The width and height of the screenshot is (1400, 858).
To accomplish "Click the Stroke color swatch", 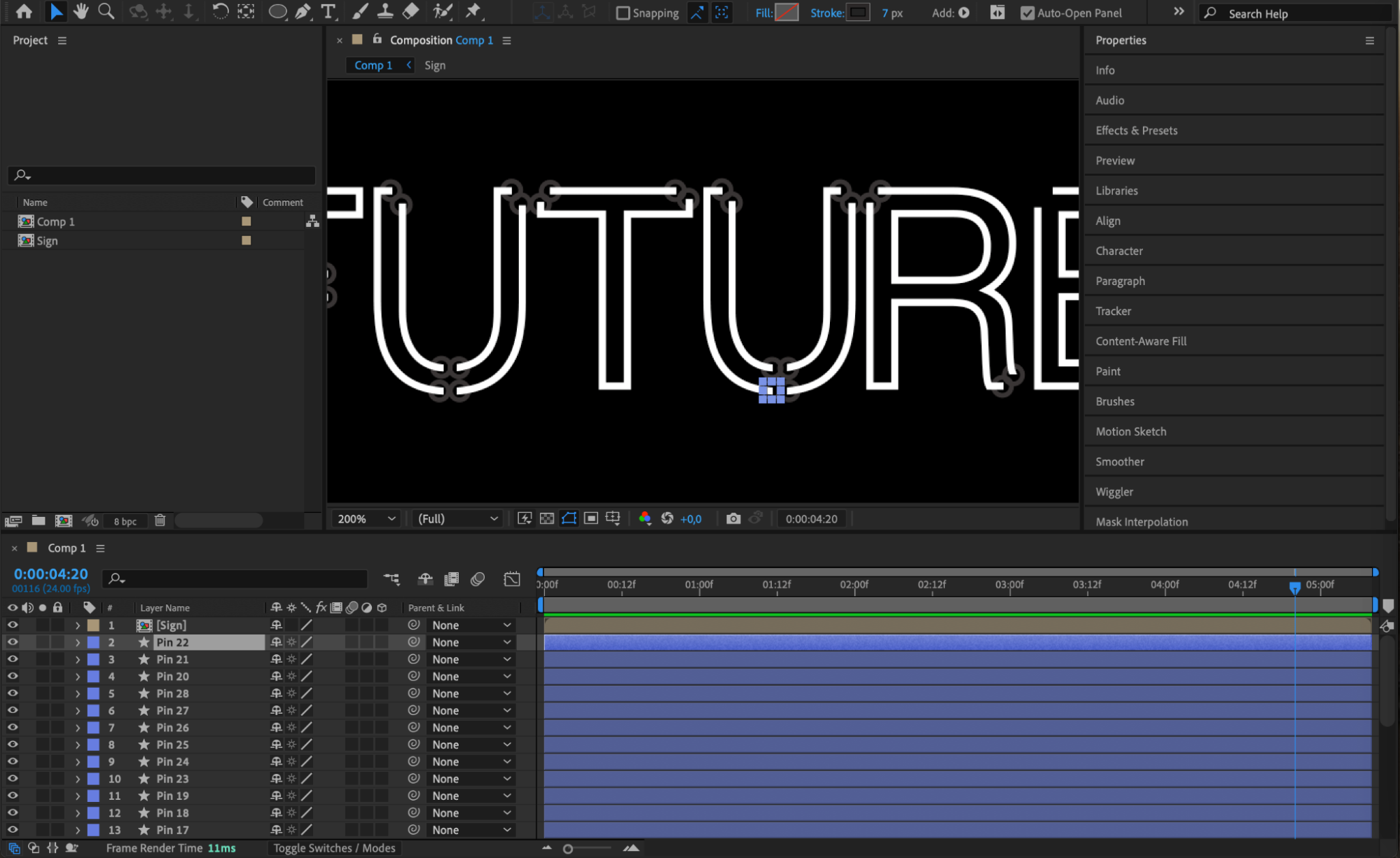I will click(858, 13).
